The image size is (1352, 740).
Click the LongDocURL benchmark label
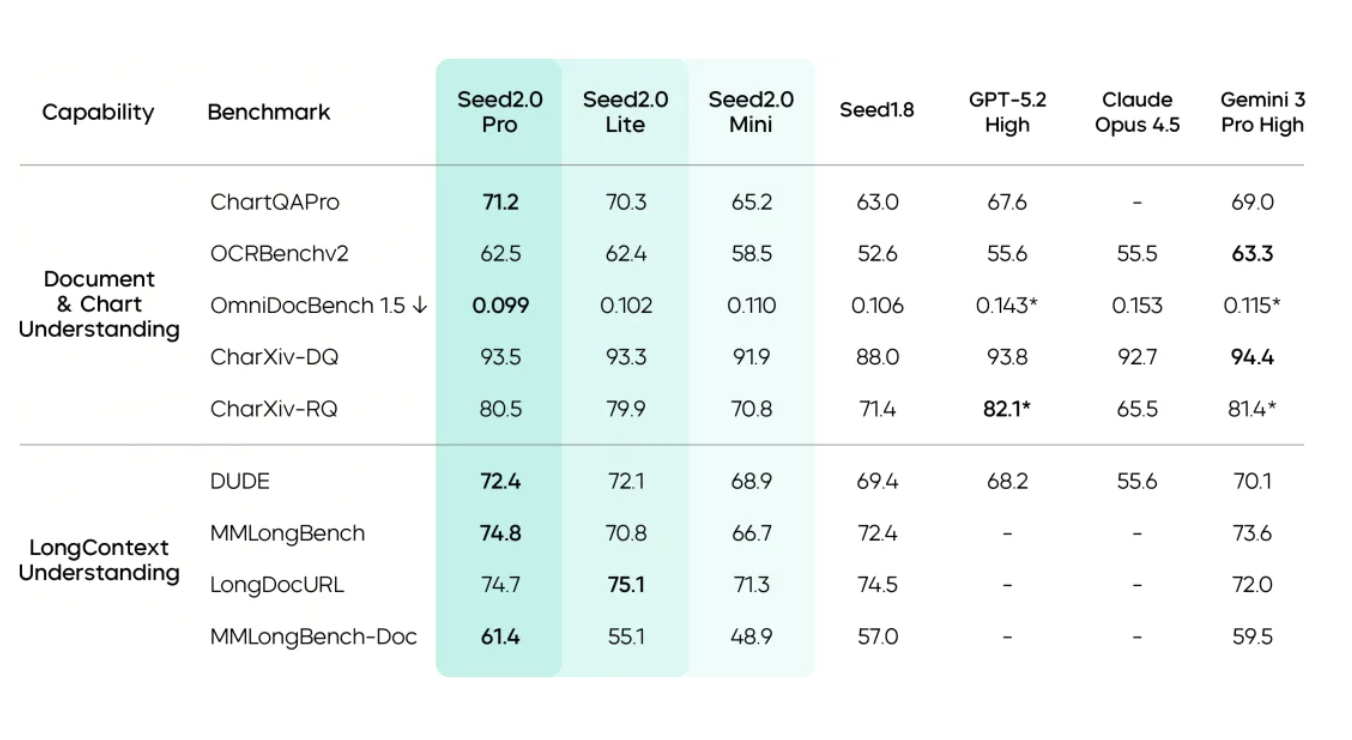click(x=277, y=585)
